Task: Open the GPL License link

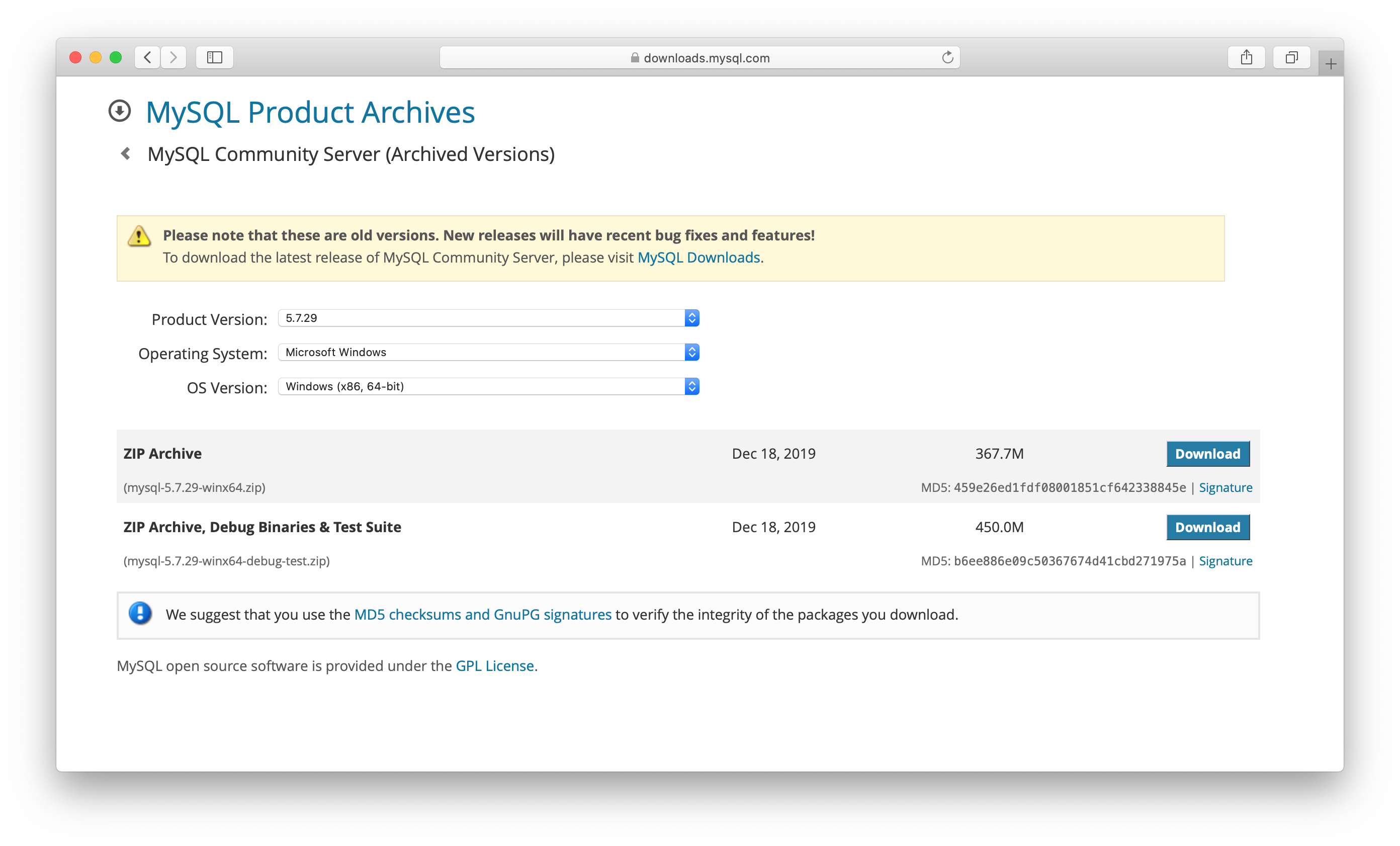Action: [494, 665]
